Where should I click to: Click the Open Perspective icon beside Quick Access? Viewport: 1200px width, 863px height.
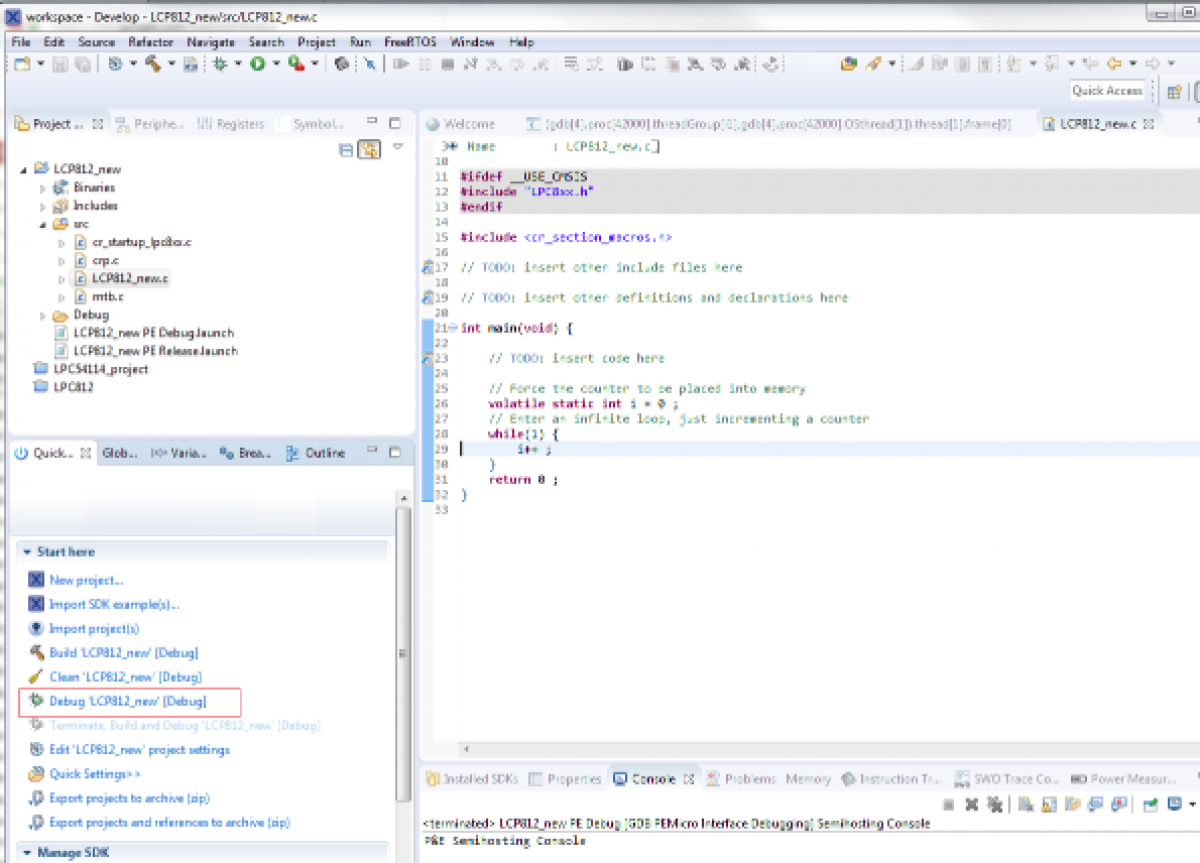(x=1175, y=91)
